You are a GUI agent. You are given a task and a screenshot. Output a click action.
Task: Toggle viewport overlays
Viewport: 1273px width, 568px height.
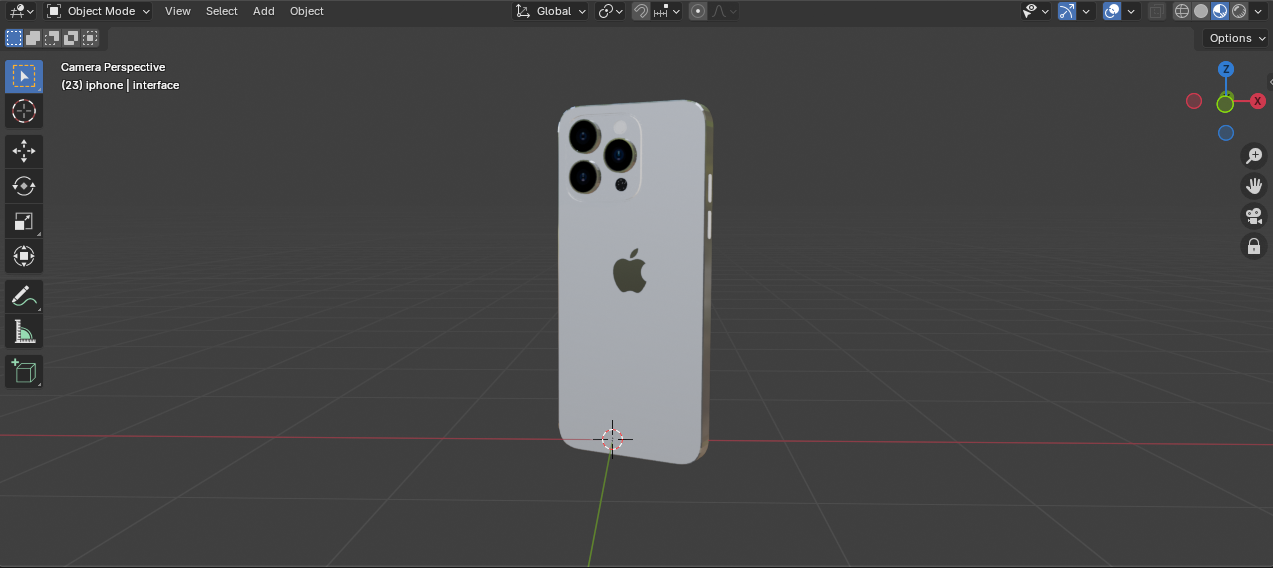[x=1112, y=11]
